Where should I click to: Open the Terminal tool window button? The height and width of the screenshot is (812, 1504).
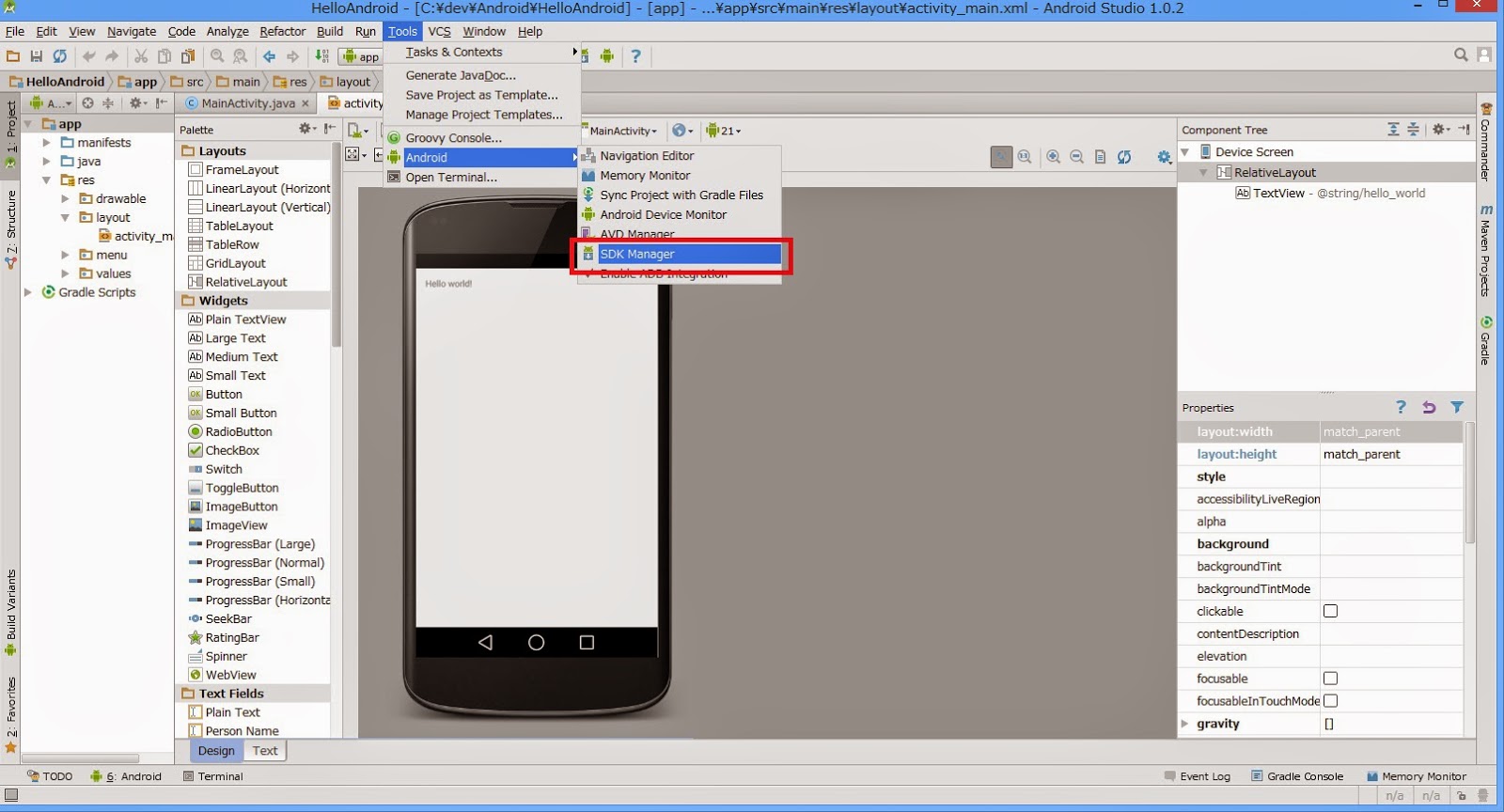213,776
